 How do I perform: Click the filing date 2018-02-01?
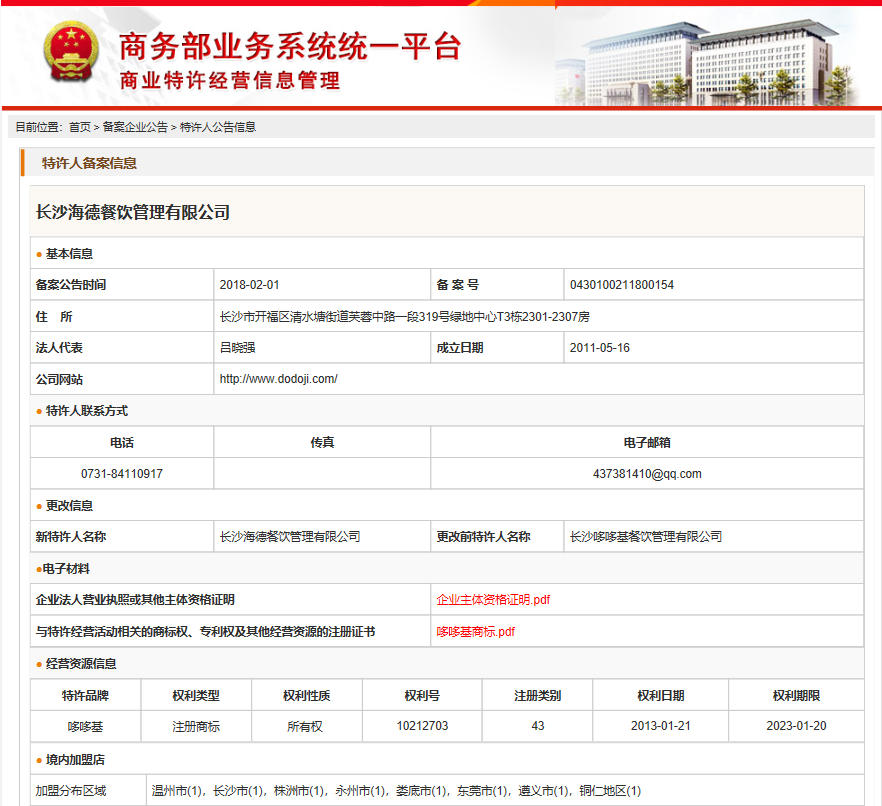point(249,285)
